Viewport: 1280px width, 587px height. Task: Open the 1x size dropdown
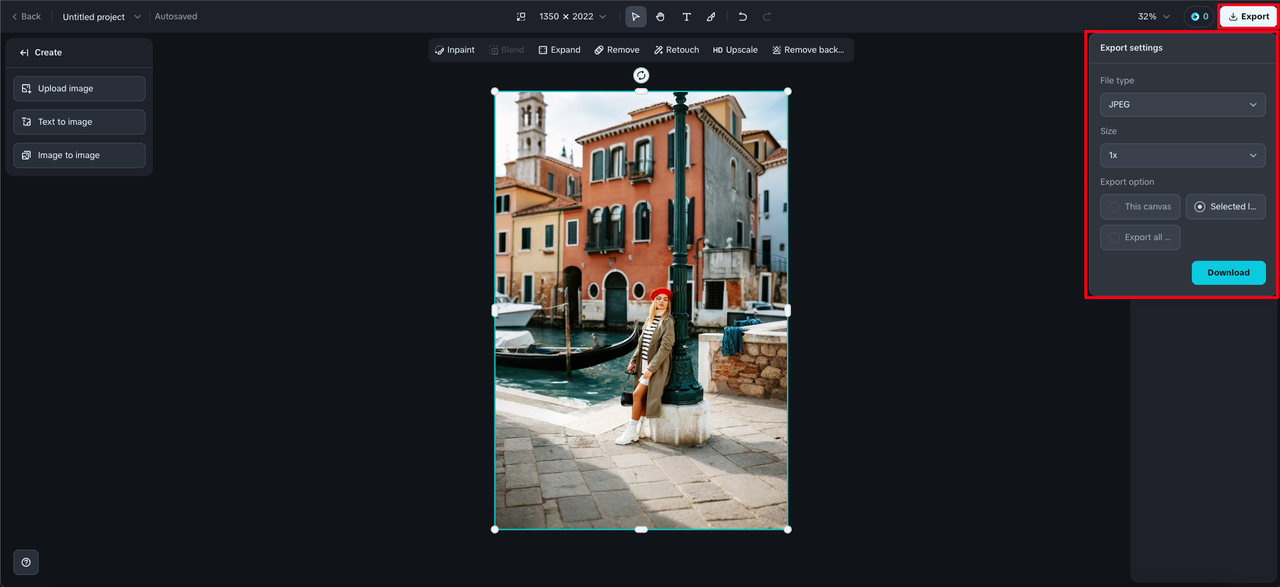(x=1182, y=155)
